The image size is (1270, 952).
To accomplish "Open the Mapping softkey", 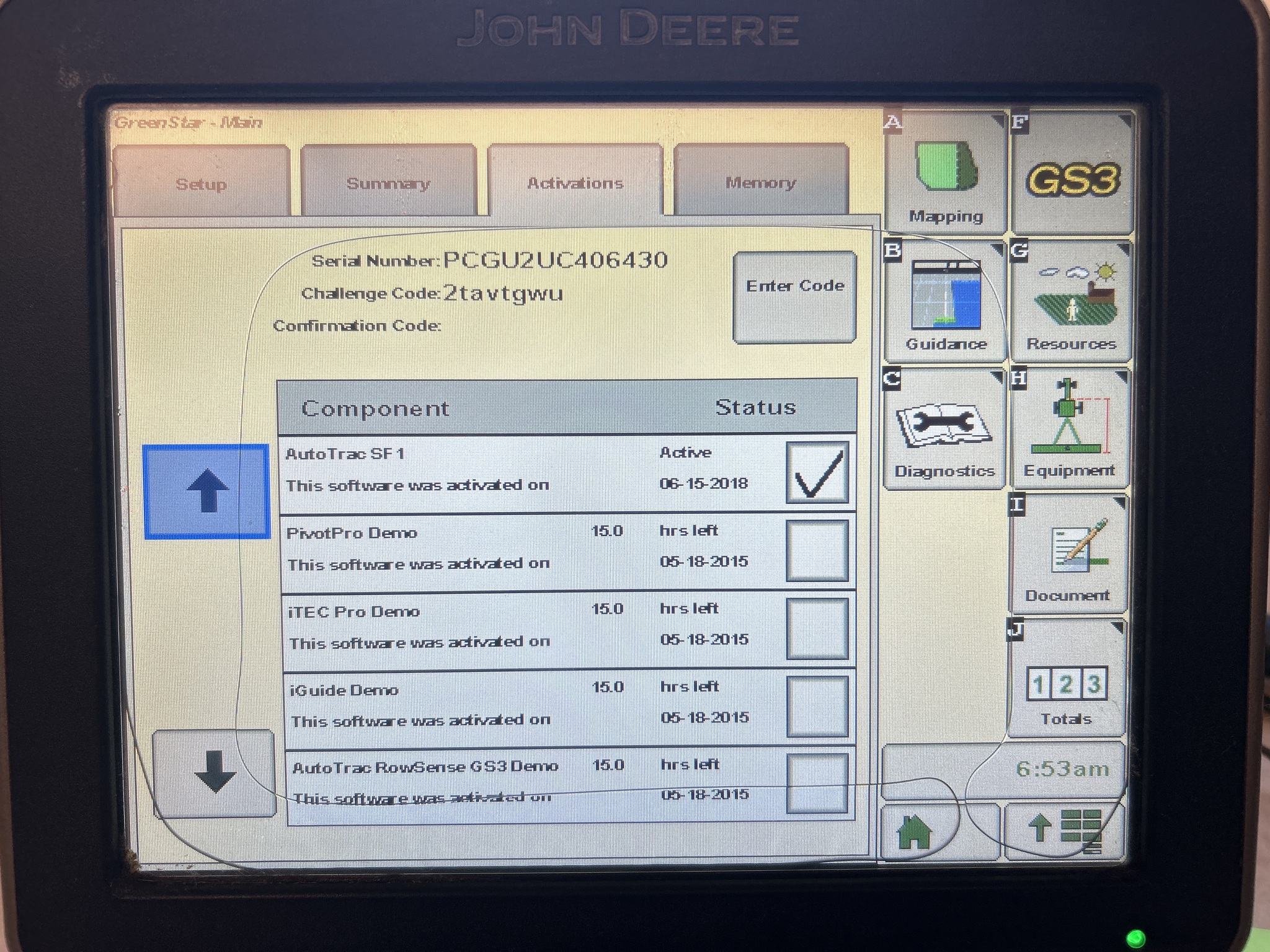I will (945, 174).
